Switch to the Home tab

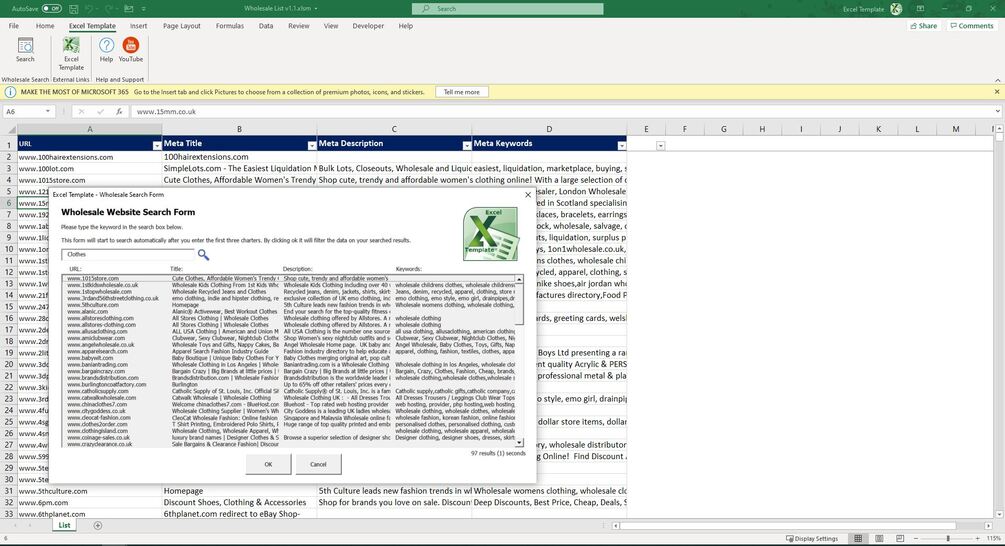(x=45, y=26)
